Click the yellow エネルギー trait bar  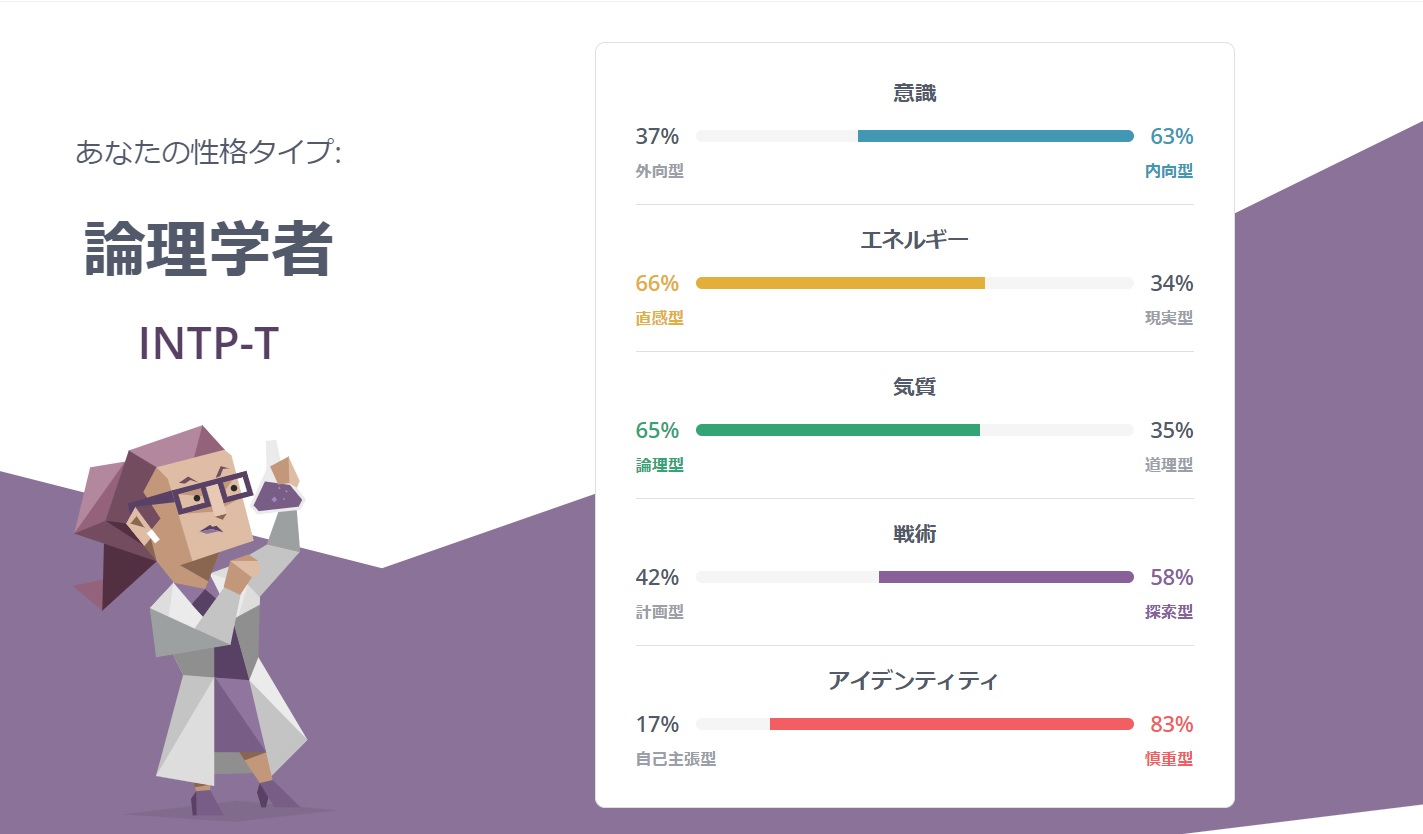(x=840, y=283)
